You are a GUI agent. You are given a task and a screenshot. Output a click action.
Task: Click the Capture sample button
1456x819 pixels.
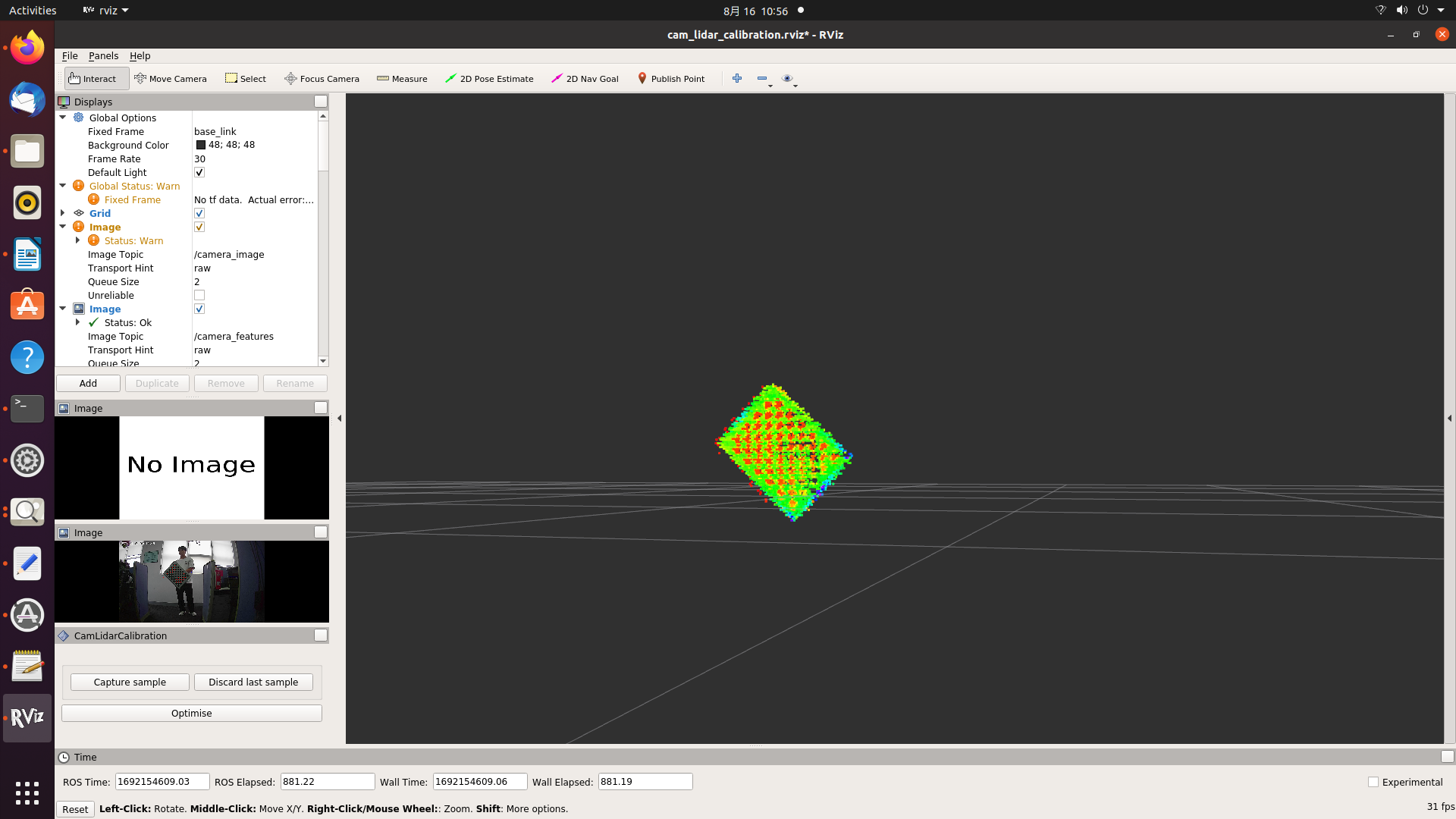130,682
